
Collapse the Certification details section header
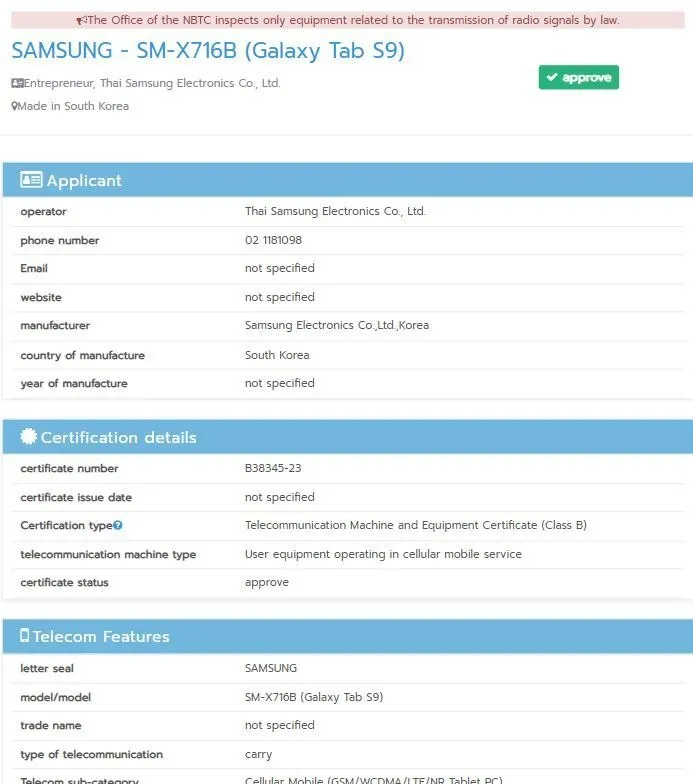(346, 437)
